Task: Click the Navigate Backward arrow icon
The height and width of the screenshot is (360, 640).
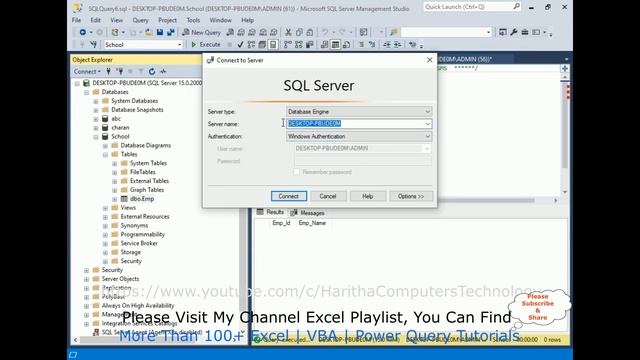Action: (82, 32)
